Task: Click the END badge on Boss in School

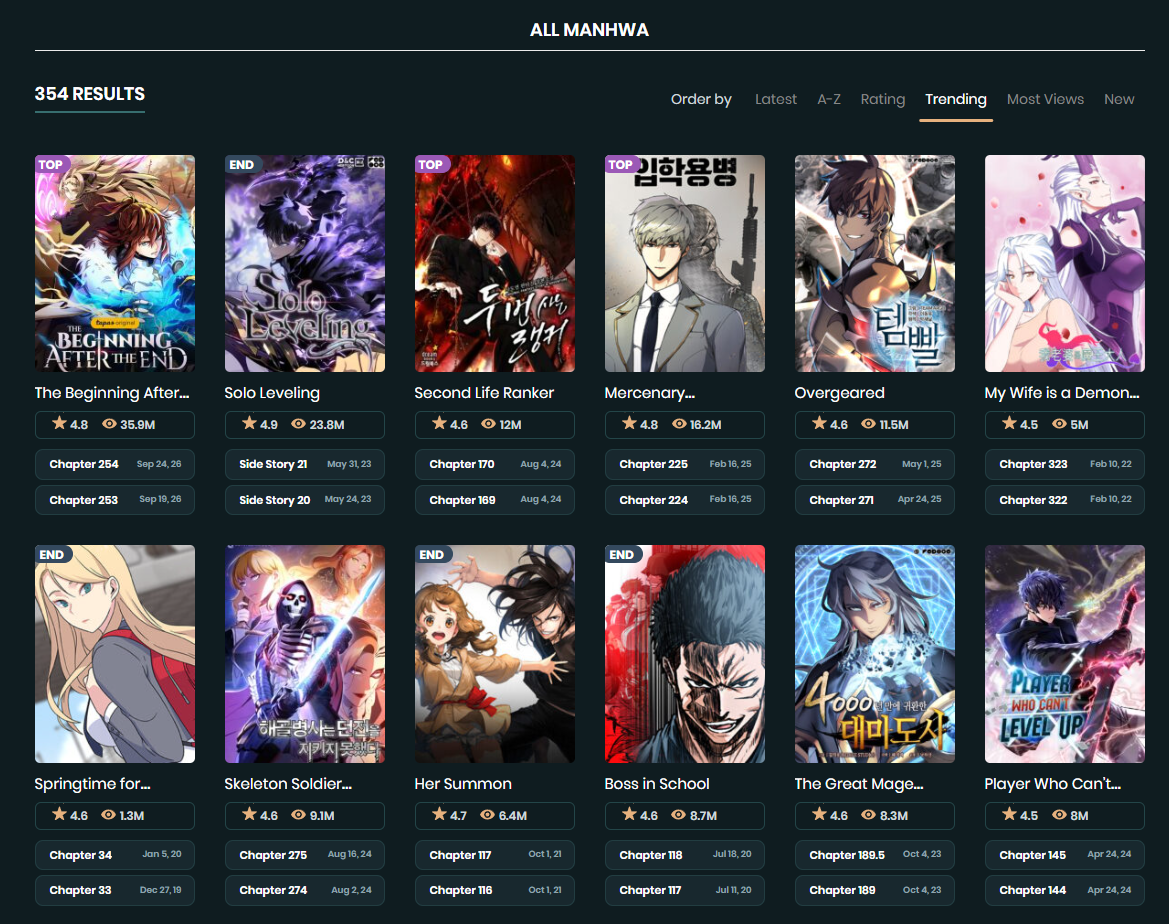Action: (x=622, y=555)
